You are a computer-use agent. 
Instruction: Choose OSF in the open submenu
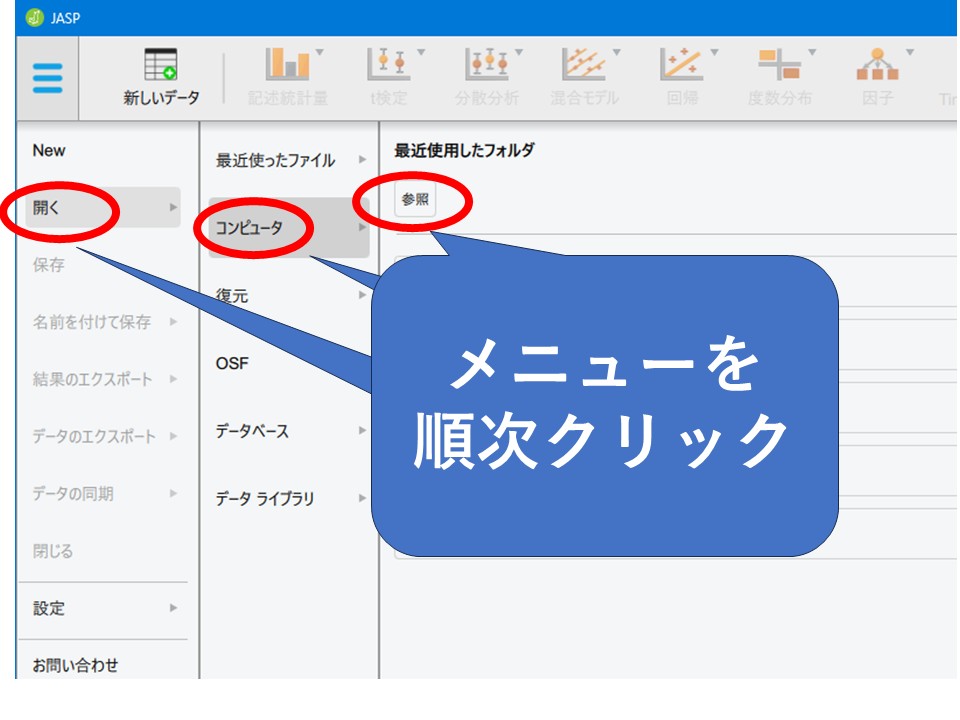pos(232,364)
